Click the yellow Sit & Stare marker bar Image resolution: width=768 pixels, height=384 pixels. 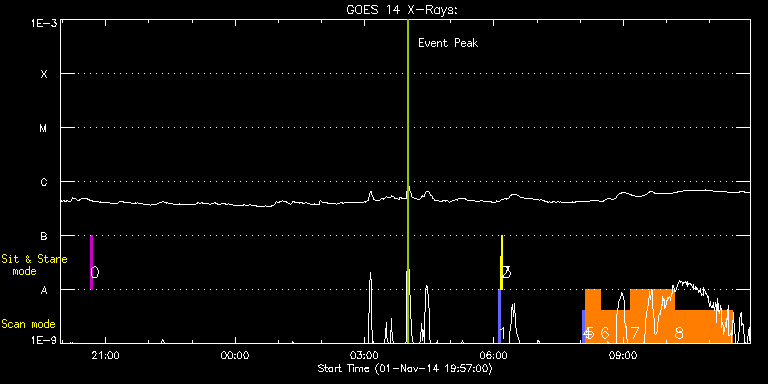[502, 263]
